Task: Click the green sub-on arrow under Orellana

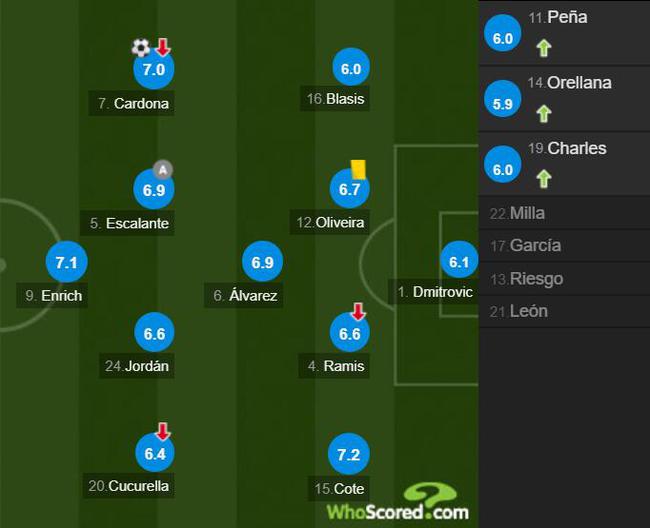Action: tap(544, 114)
